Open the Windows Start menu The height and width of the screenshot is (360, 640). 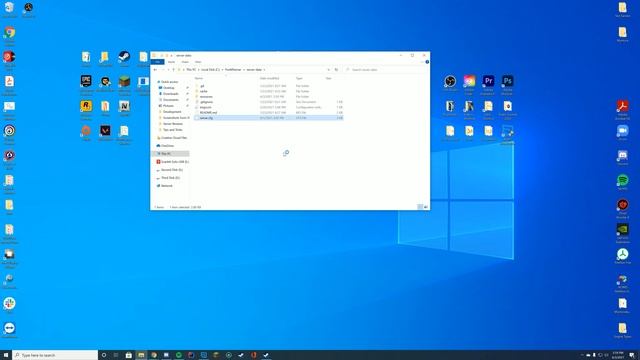click(x=6, y=355)
